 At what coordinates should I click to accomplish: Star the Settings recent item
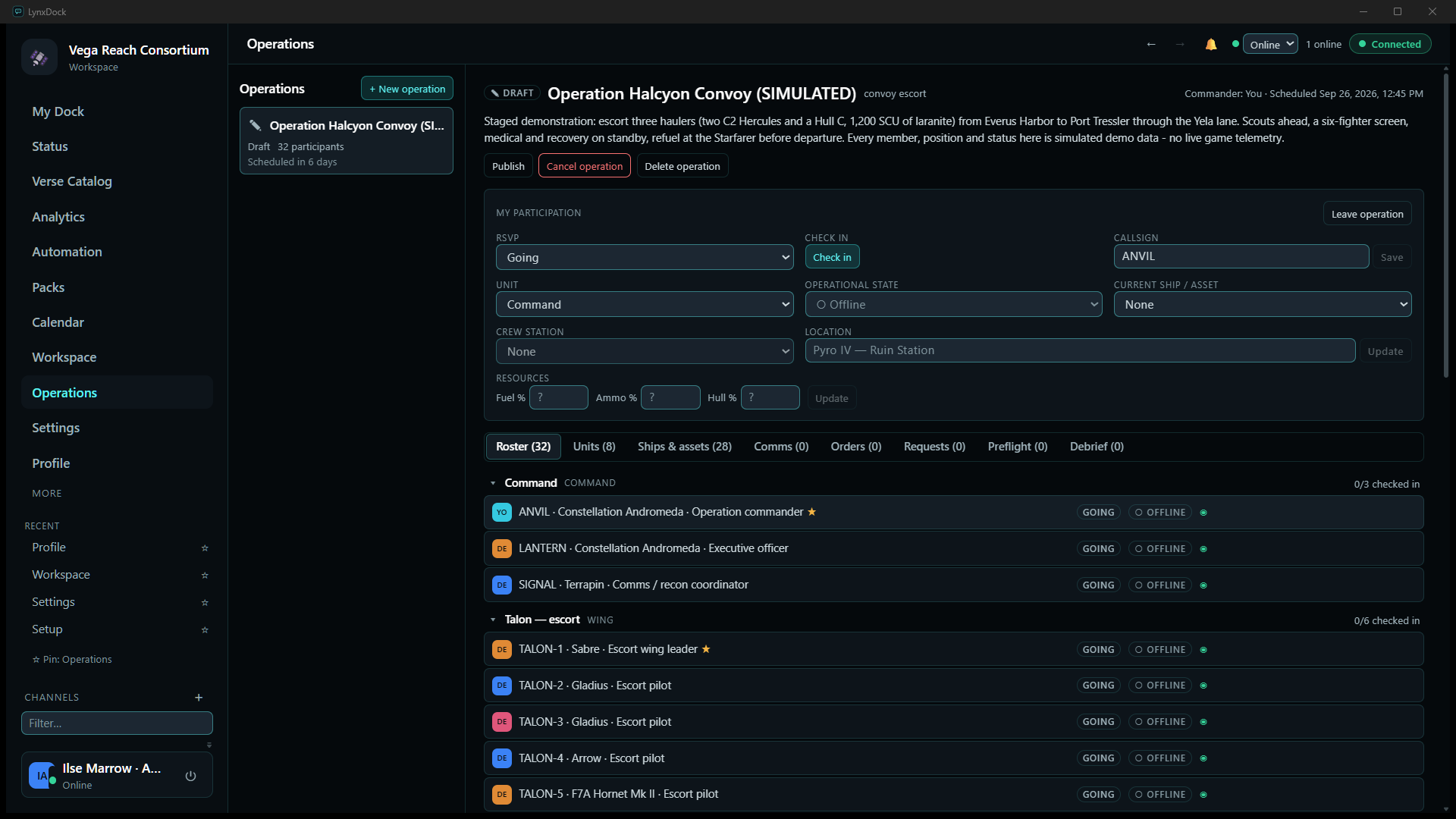[205, 603]
